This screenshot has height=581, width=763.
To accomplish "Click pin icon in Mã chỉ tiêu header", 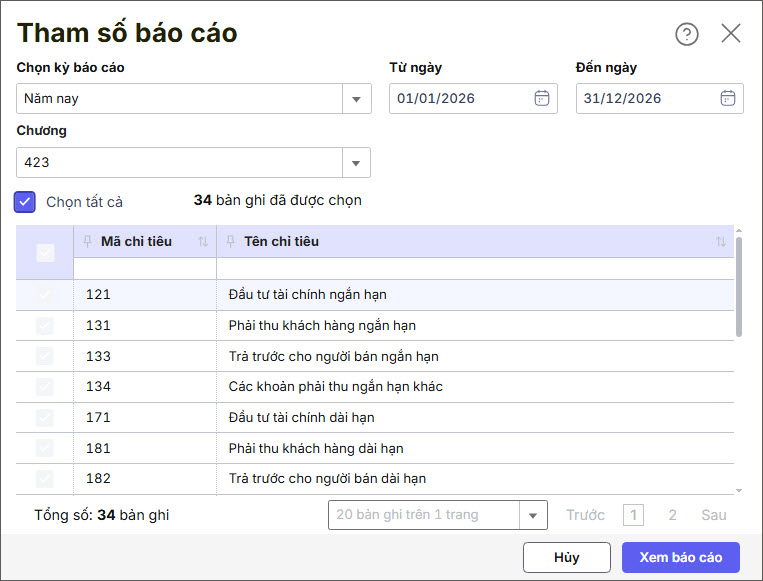I will [x=88, y=241].
